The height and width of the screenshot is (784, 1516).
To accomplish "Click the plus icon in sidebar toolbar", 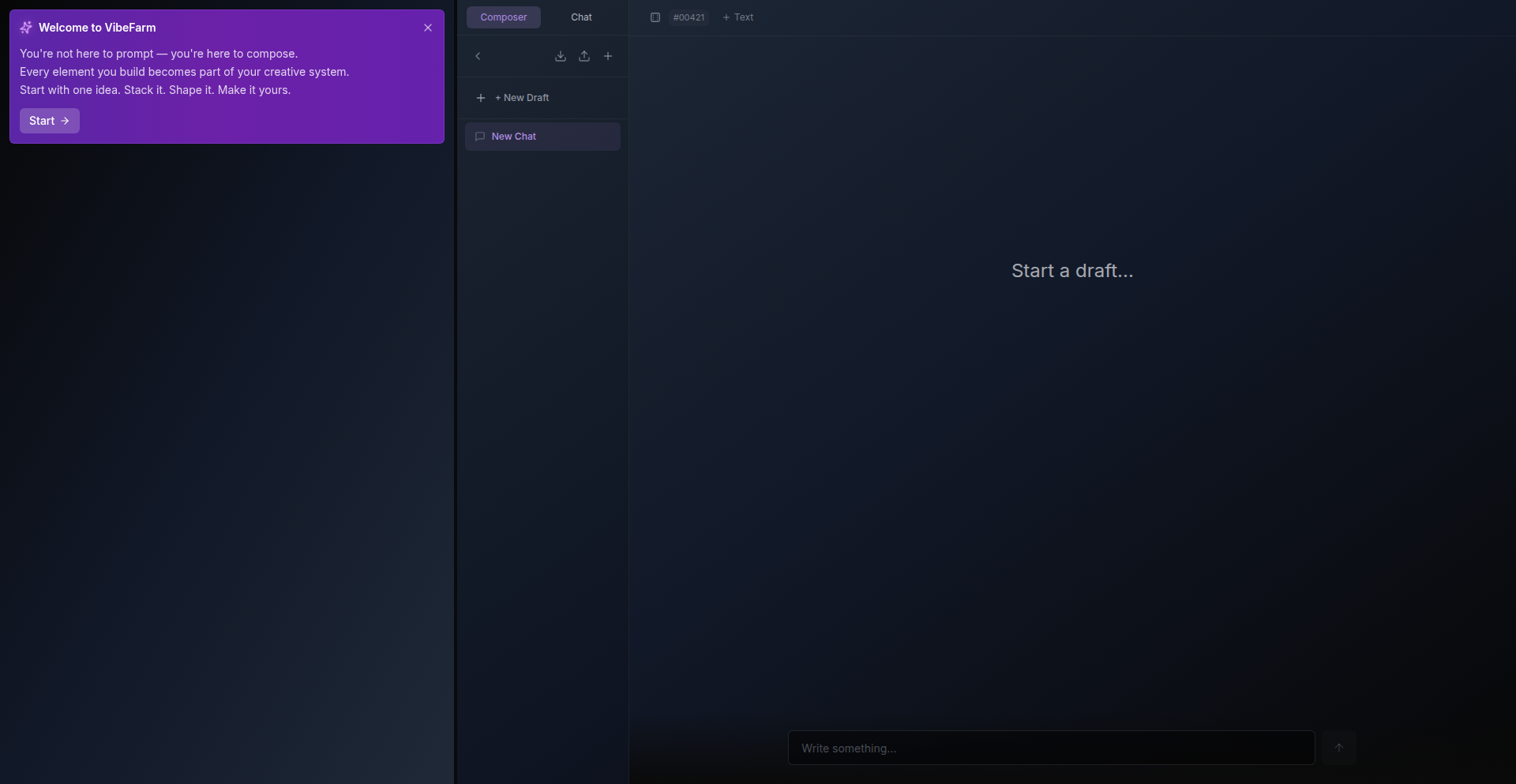I will point(608,56).
